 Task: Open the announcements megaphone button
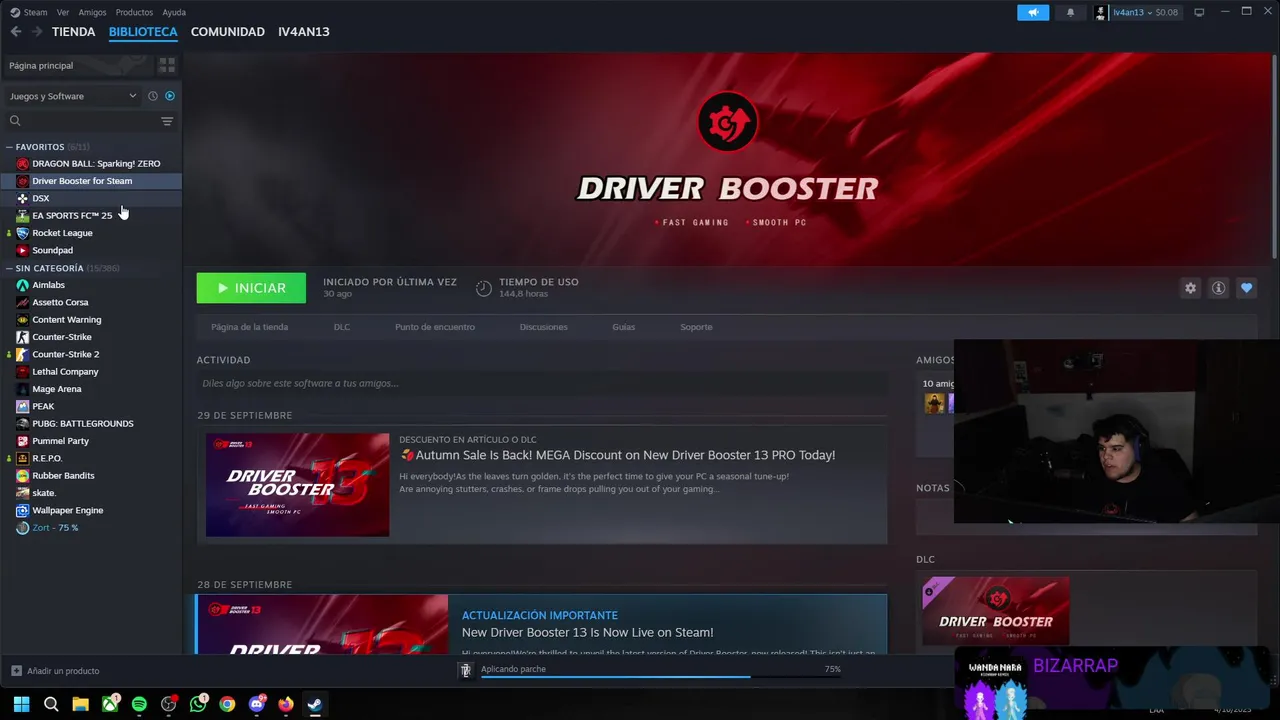tap(1033, 12)
